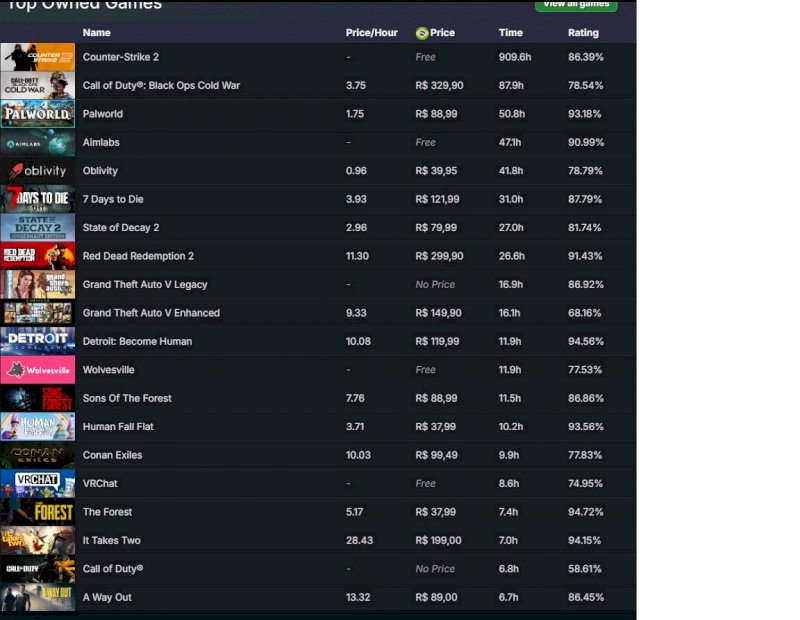Screen dimensions: 800x620
Task: Click the 58.61% rating value
Action: point(585,568)
